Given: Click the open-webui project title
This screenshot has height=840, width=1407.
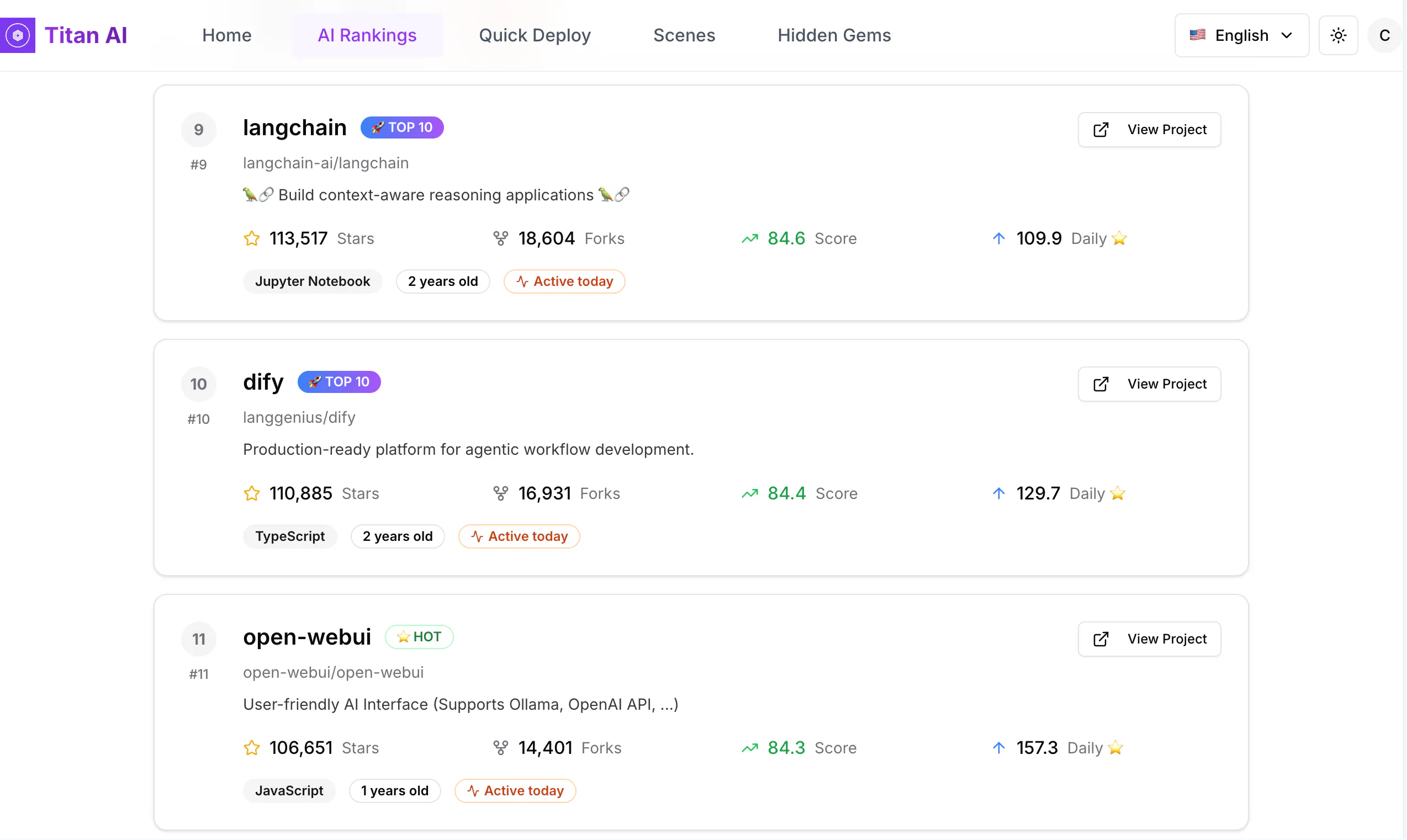Looking at the screenshot, I should 308,637.
